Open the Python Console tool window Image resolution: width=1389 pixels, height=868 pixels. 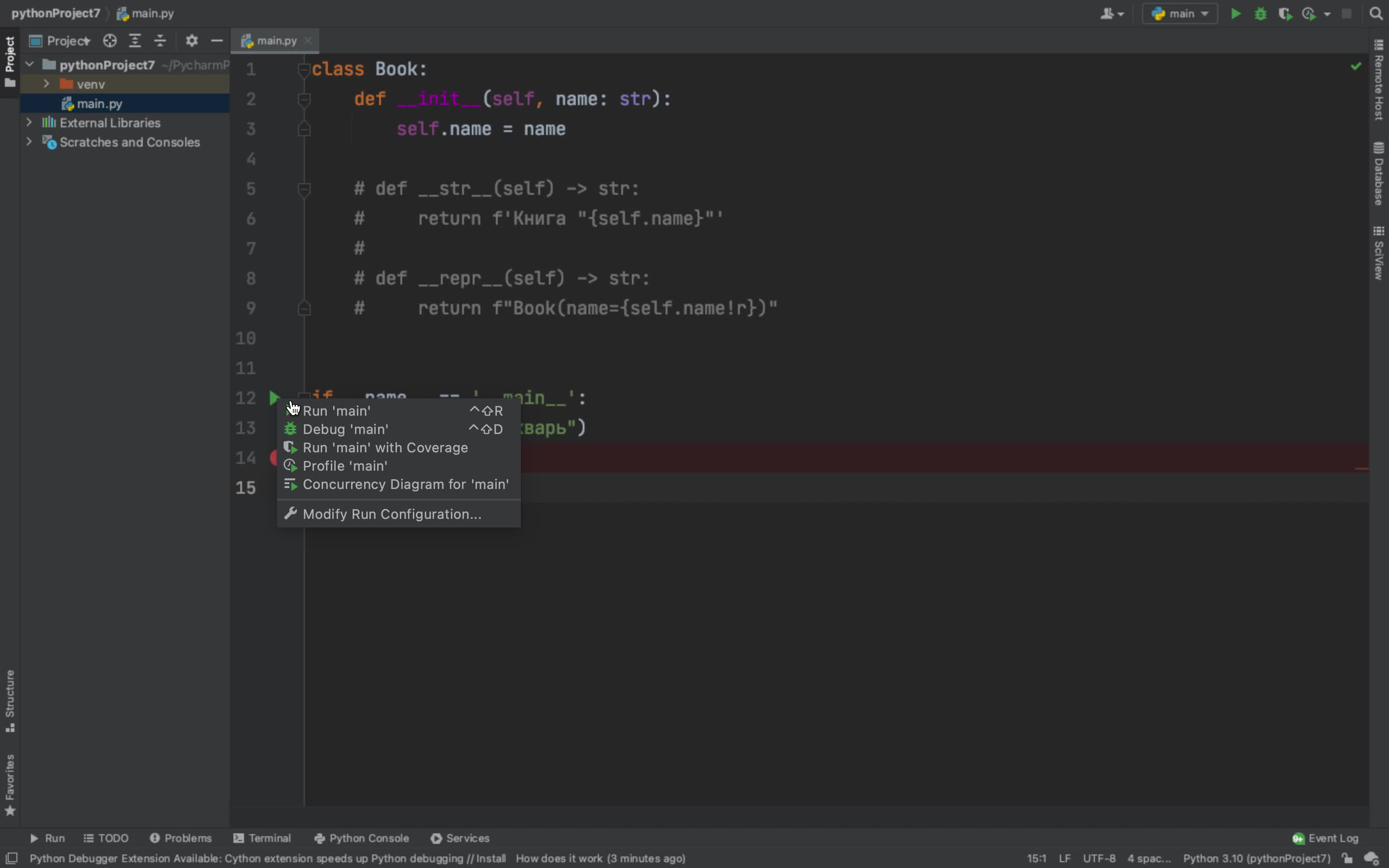click(x=362, y=838)
